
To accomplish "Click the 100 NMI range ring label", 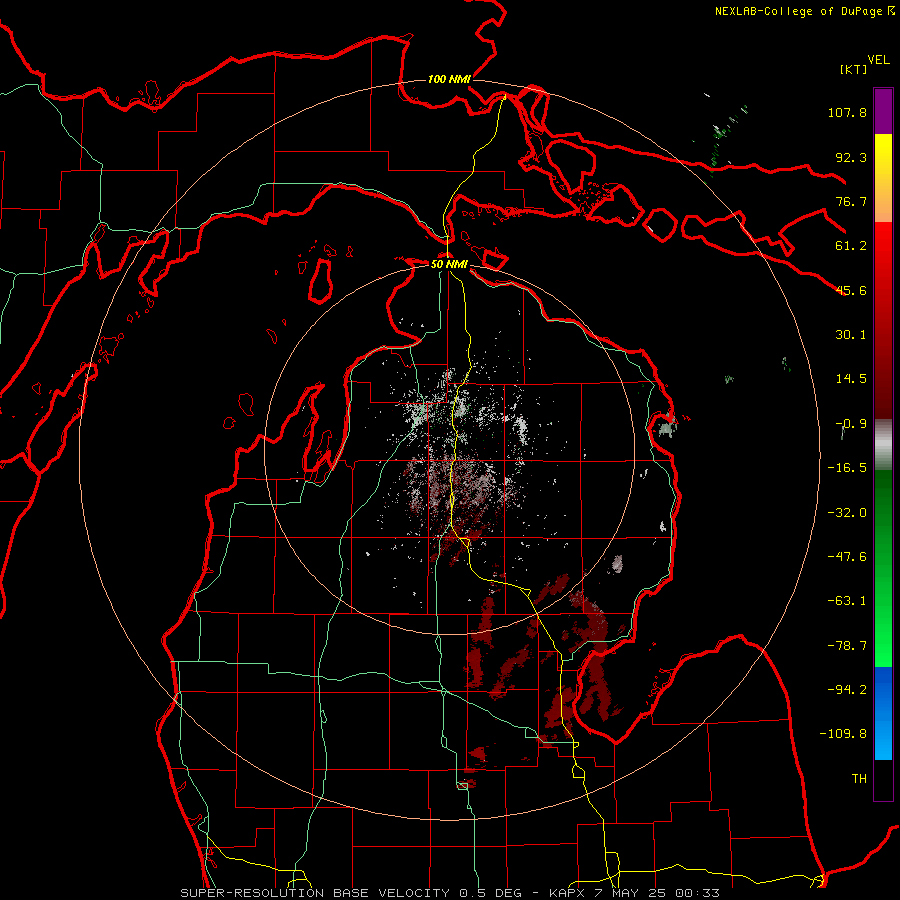I will (449, 79).
